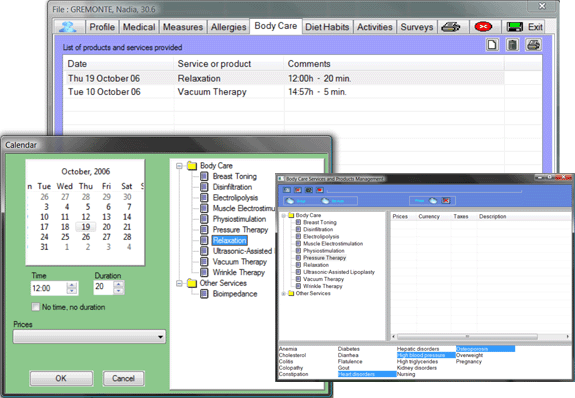The height and width of the screenshot is (398, 575).
Task: Click the Time input field showing 12:00
Action: tap(49, 288)
